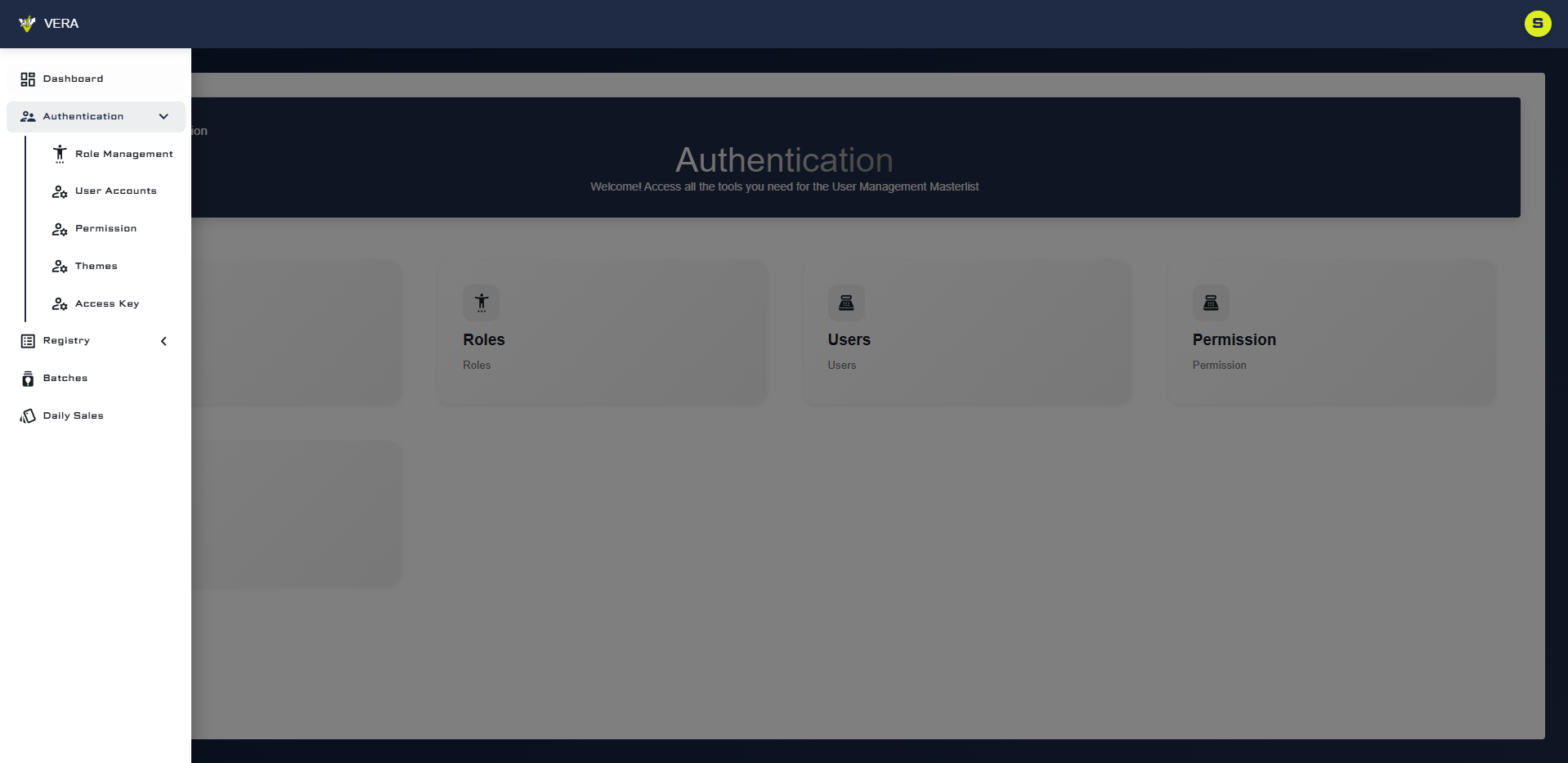Click the icon on the Roles card
This screenshot has height=763, width=1568.
(482, 303)
